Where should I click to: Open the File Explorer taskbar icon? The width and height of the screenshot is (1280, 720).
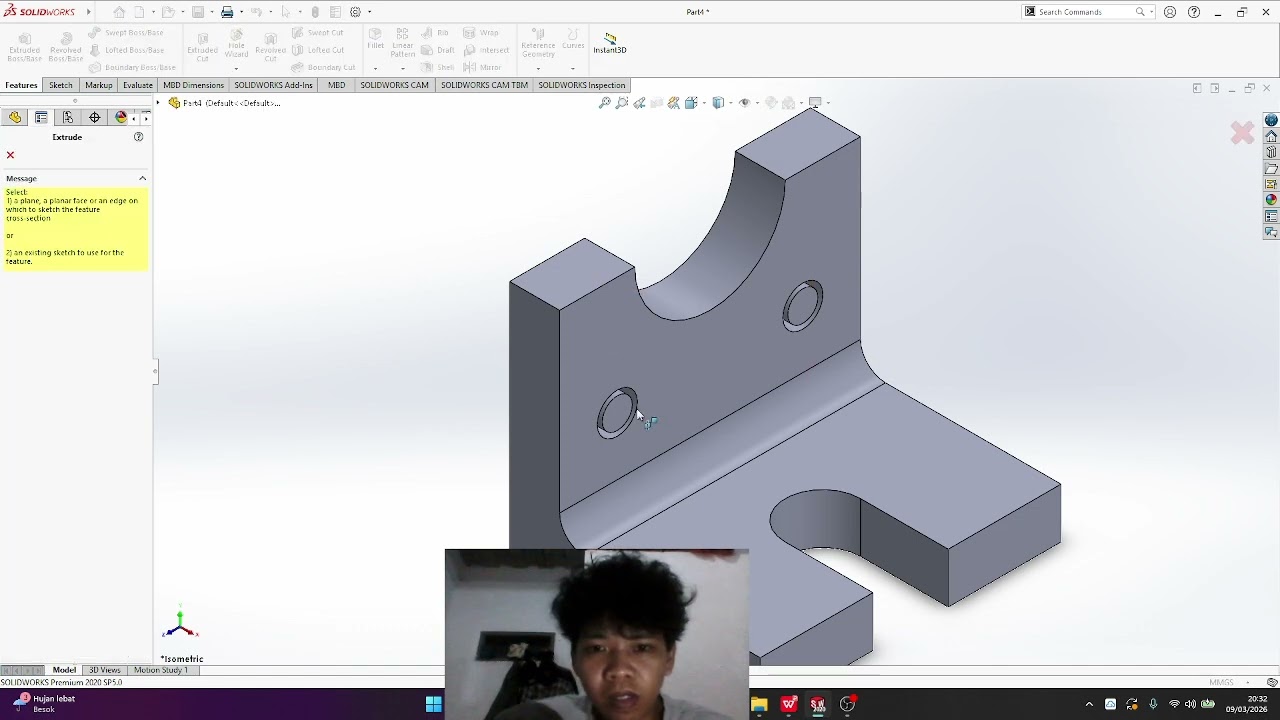tap(759, 704)
